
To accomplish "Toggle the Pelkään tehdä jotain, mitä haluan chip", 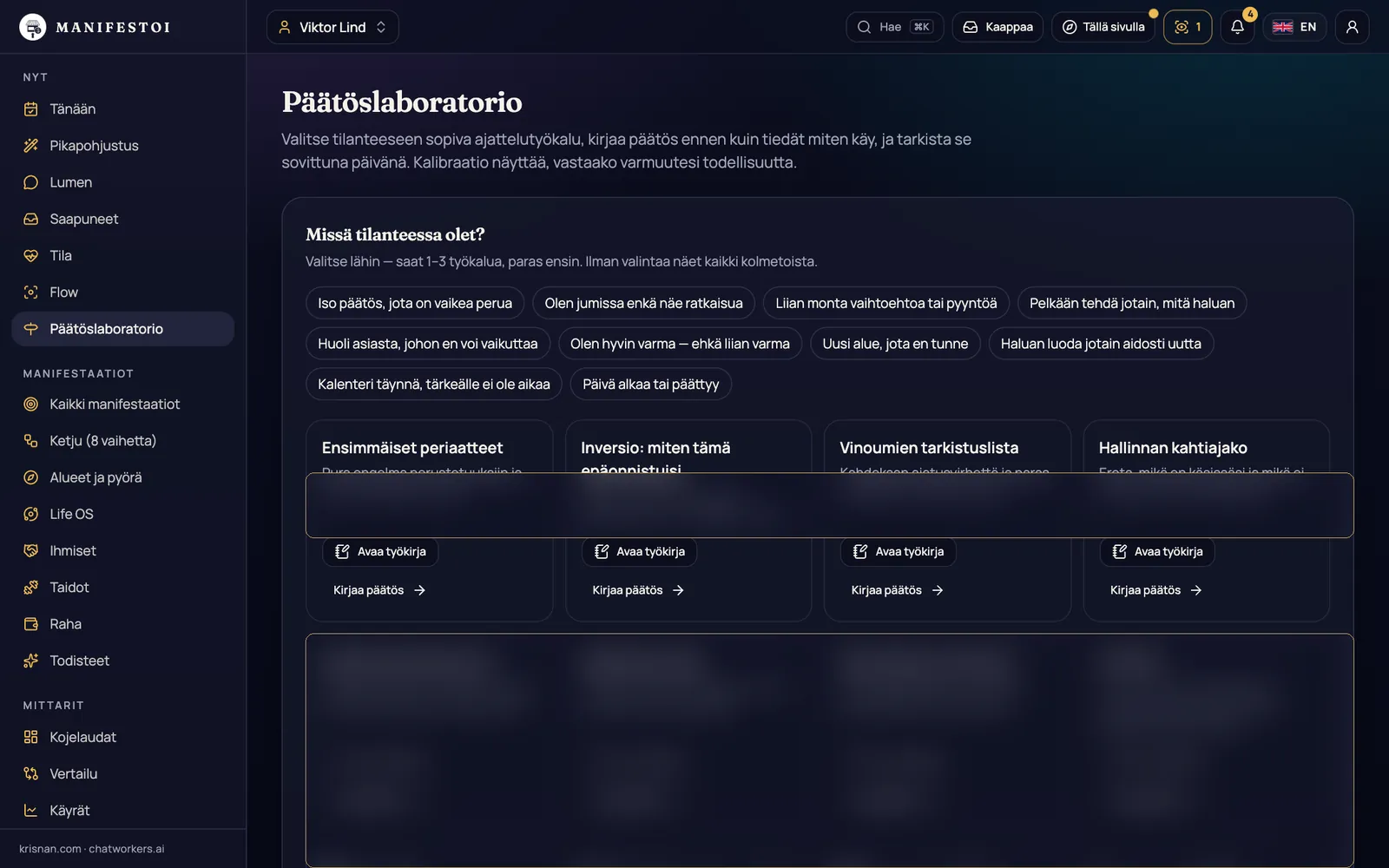I will [x=1132, y=303].
